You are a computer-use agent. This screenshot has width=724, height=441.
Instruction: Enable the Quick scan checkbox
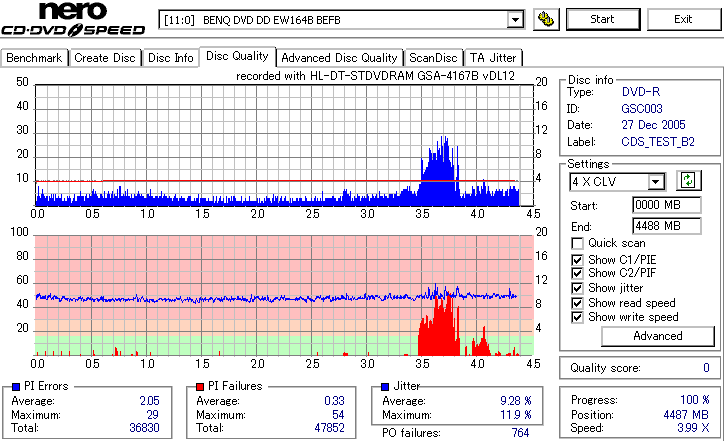coord(577,243)
